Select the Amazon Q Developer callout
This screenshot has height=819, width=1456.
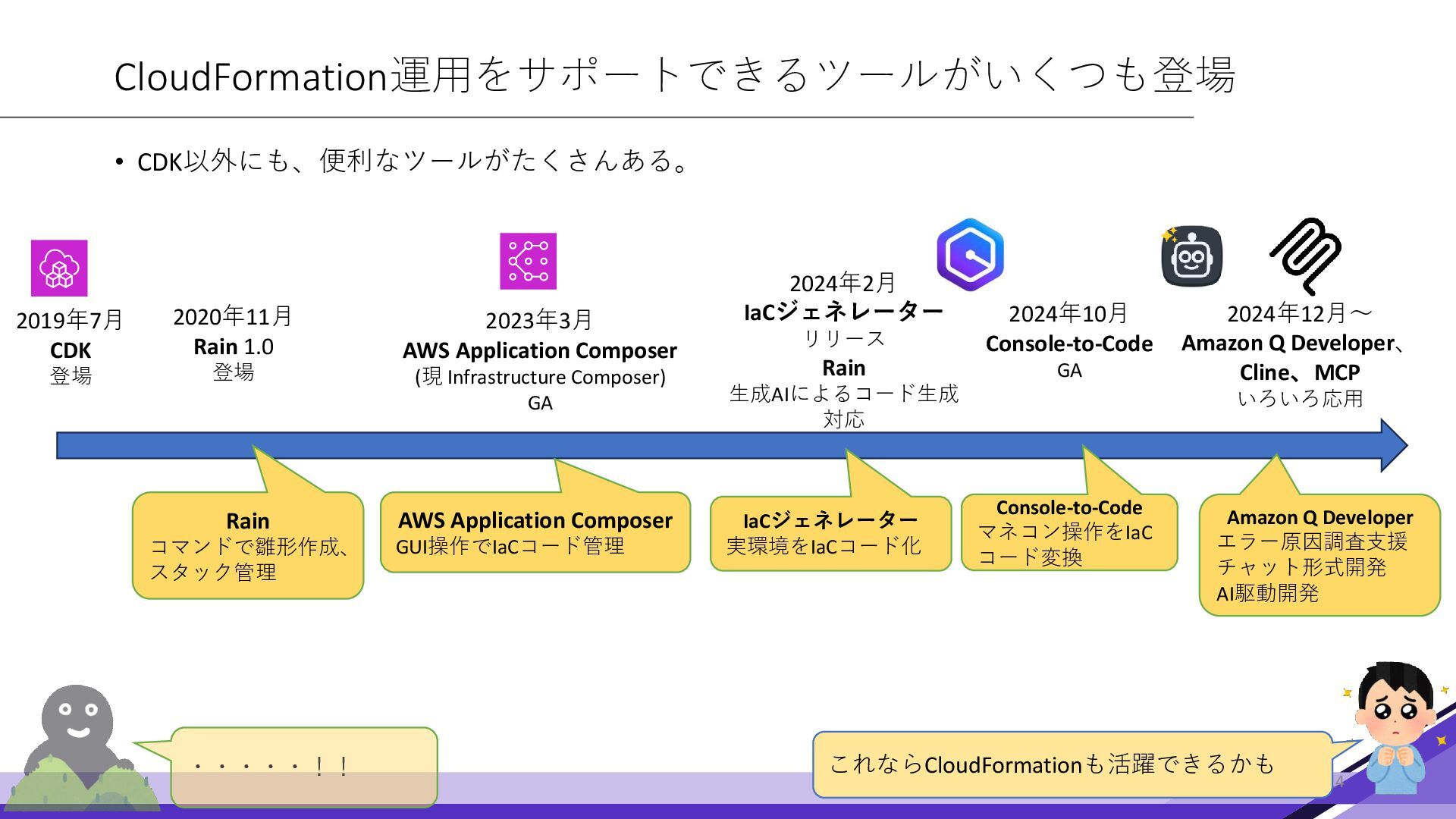(x=1319, y=555)
